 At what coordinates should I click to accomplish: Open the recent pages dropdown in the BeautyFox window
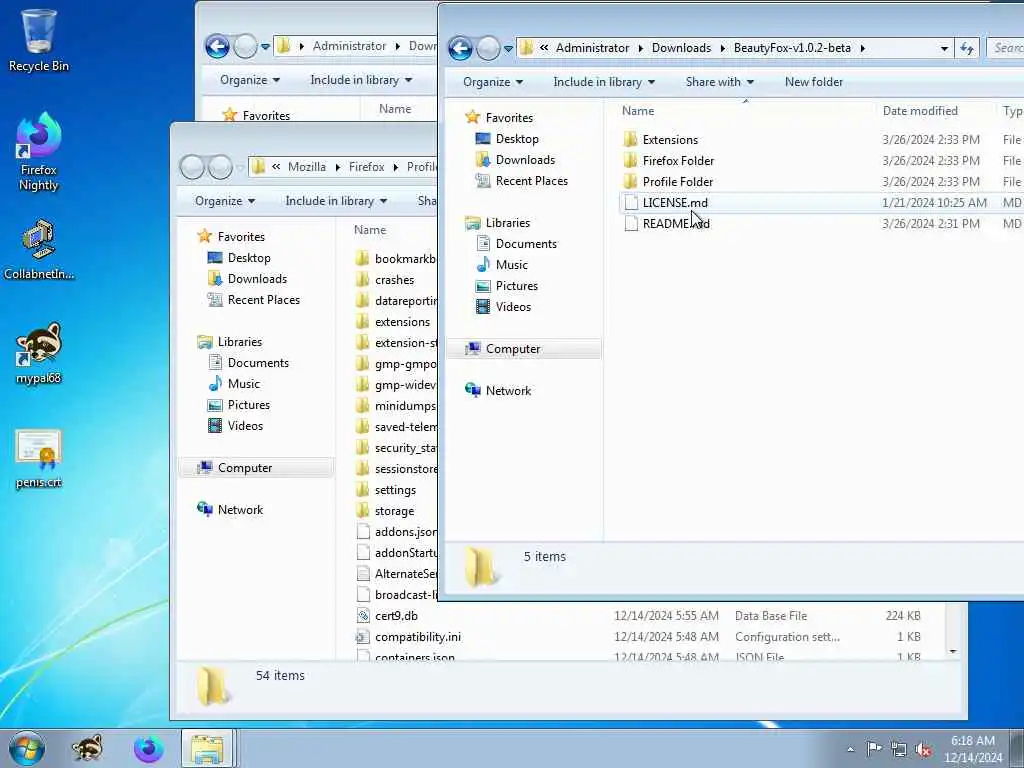[x=508, y=49]
